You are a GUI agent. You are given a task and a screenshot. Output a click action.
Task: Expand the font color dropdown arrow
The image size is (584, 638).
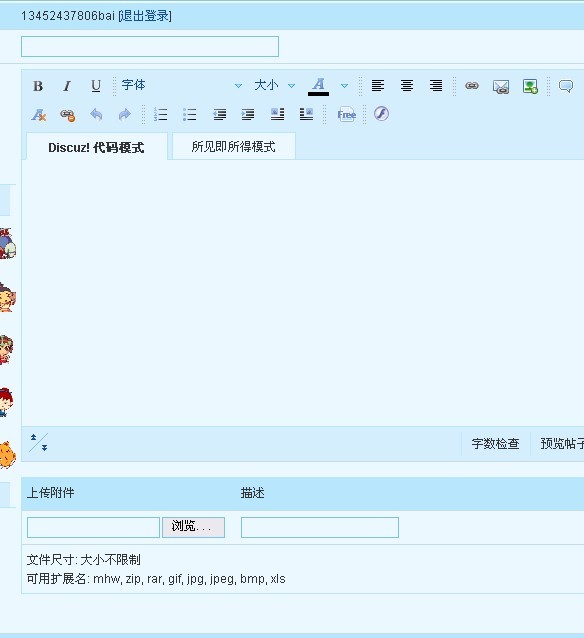point(344,86)
